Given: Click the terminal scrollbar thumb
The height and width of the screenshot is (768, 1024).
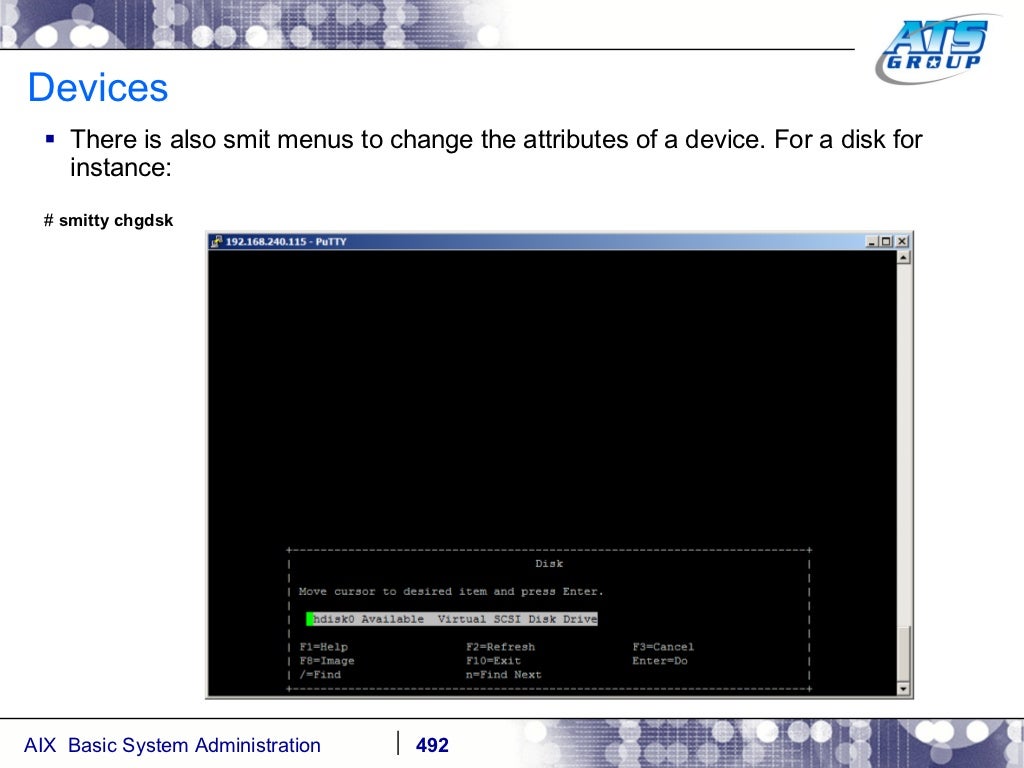Looking at the screenshot, I should point(903,654).
